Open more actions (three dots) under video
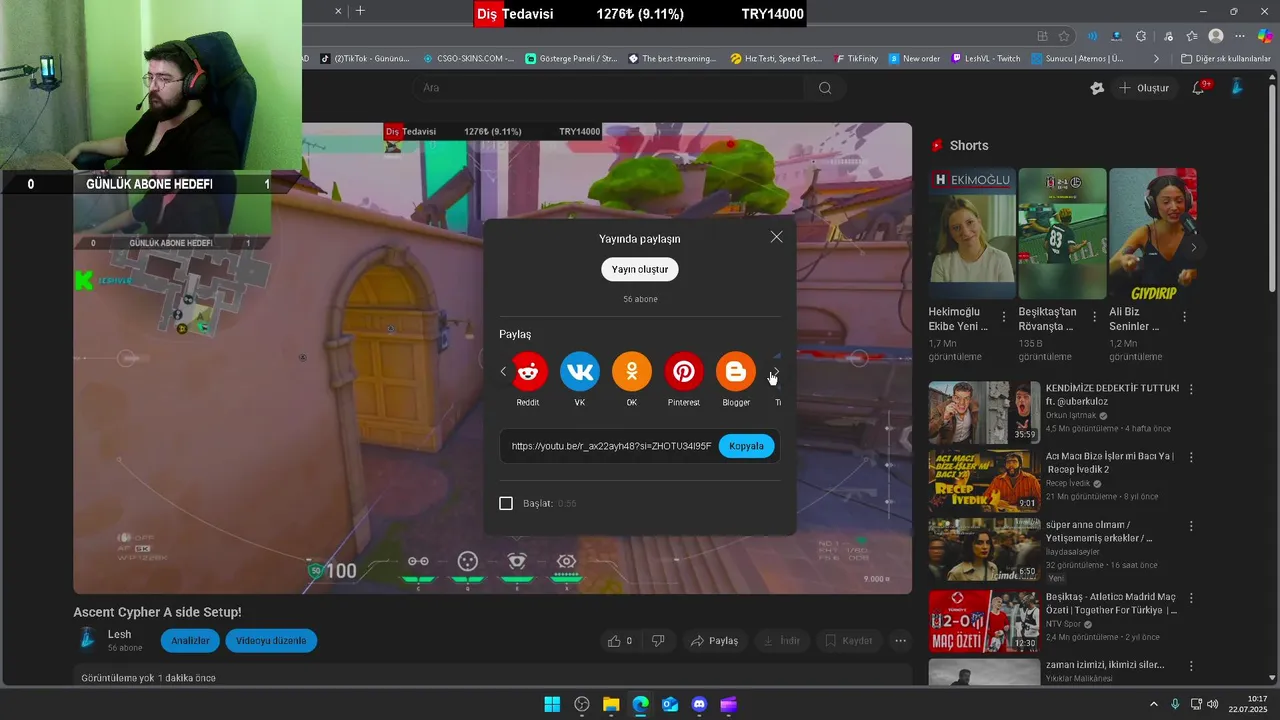Image resolution: width=1280 pixels, height=720 pixels. pyautogui.click(x=900, y=641)
